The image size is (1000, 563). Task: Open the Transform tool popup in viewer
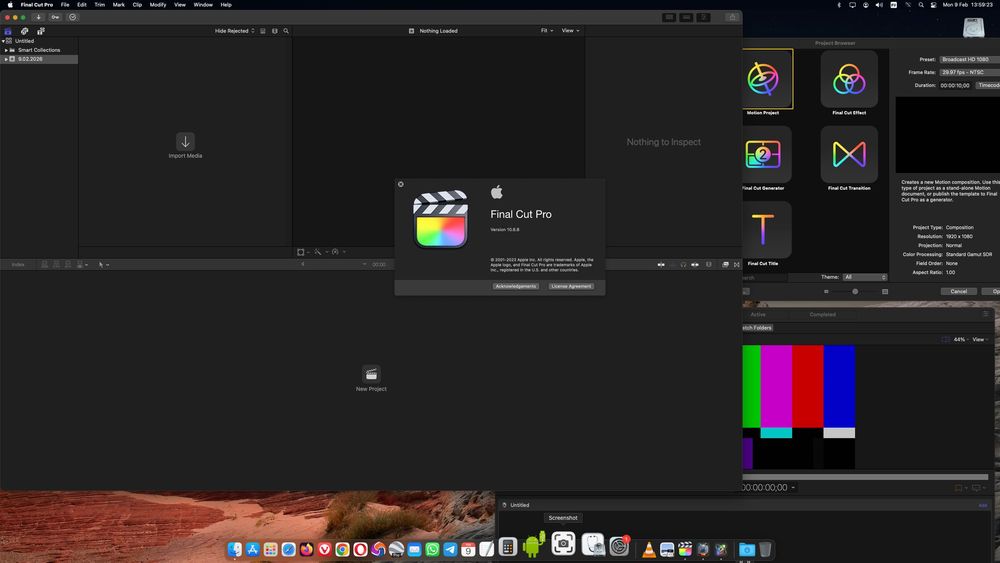tap(303, 252)
